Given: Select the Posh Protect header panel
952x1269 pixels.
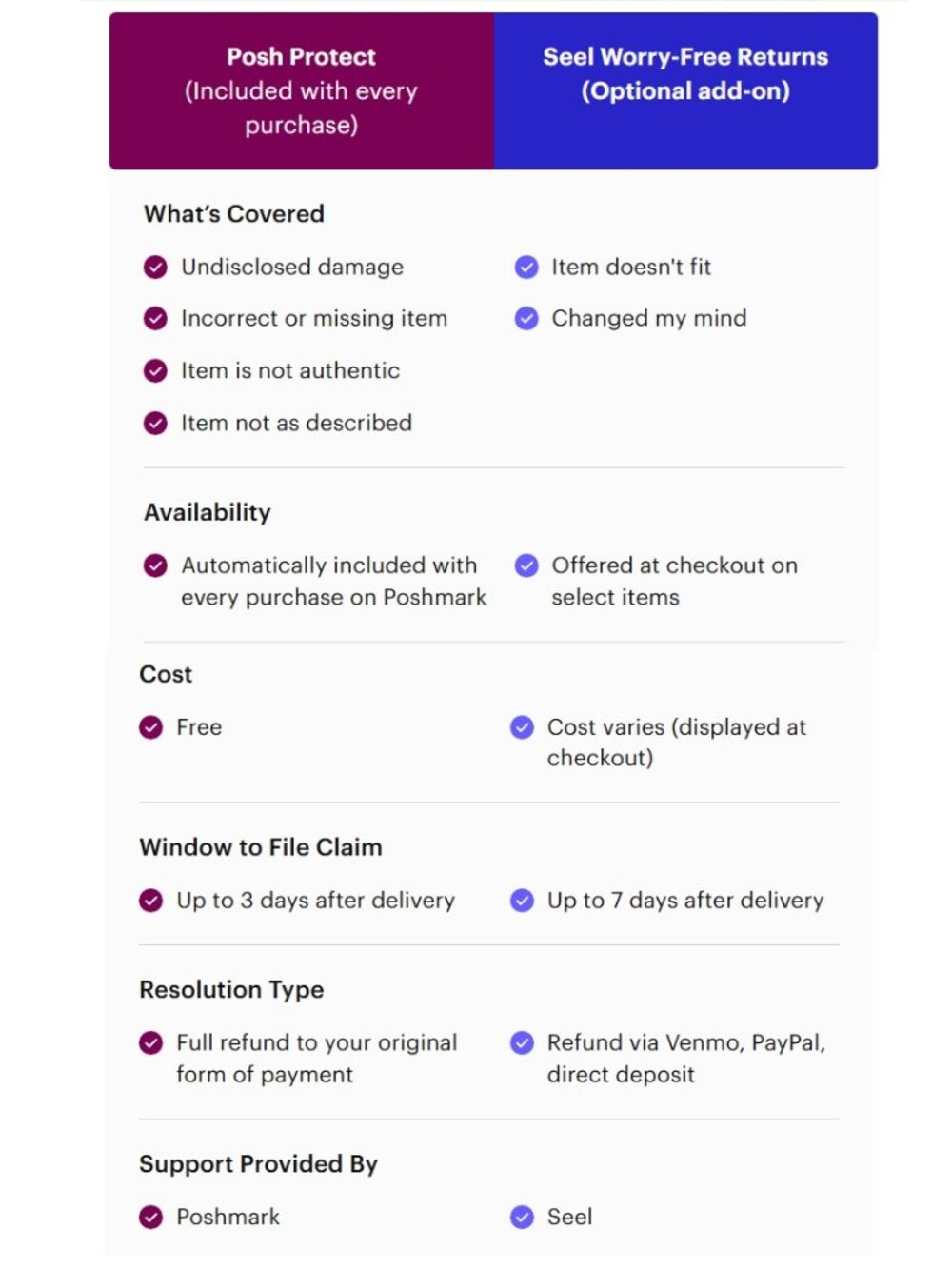Looking at the screenshot, I should pos(302,91).
